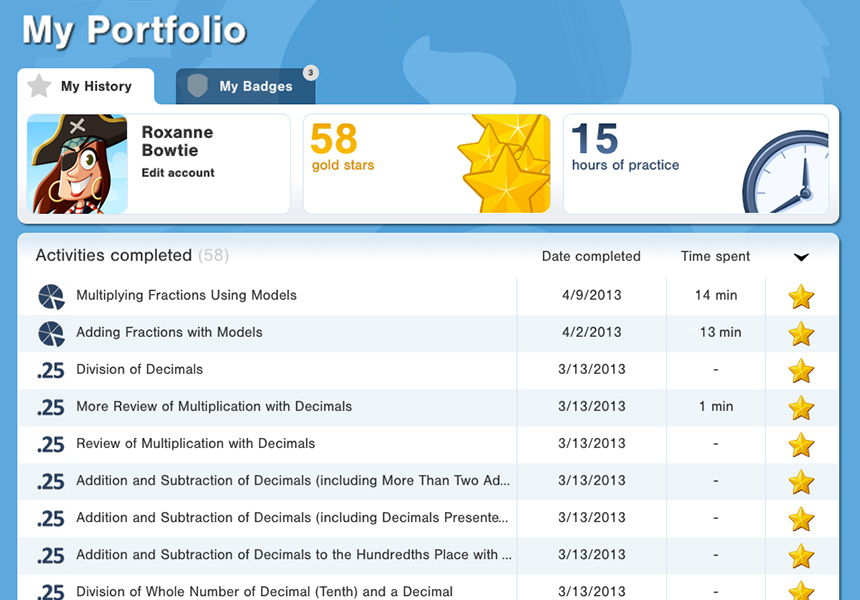Image resolution: width=860 pixels, height=600 pixels.
Task: Click gold star for Hundredths Place row
Action: click(x=801, y=556)
